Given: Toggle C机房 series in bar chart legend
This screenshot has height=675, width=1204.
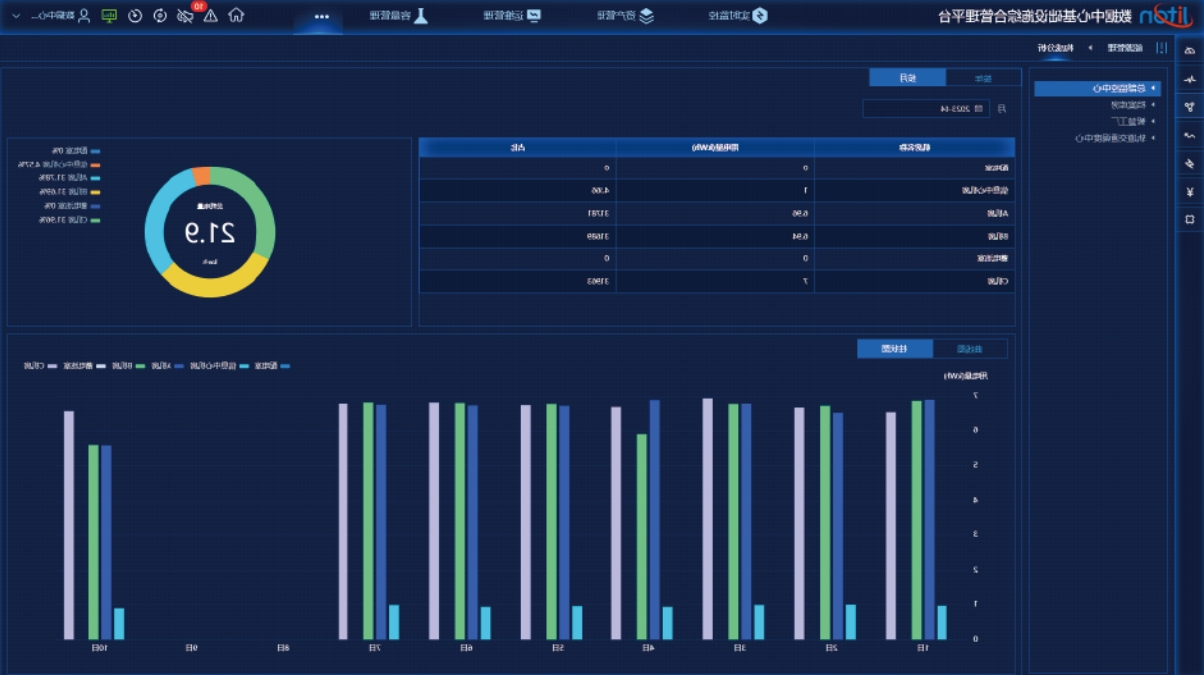Looking at the screenshot, I should pos(38,366).
